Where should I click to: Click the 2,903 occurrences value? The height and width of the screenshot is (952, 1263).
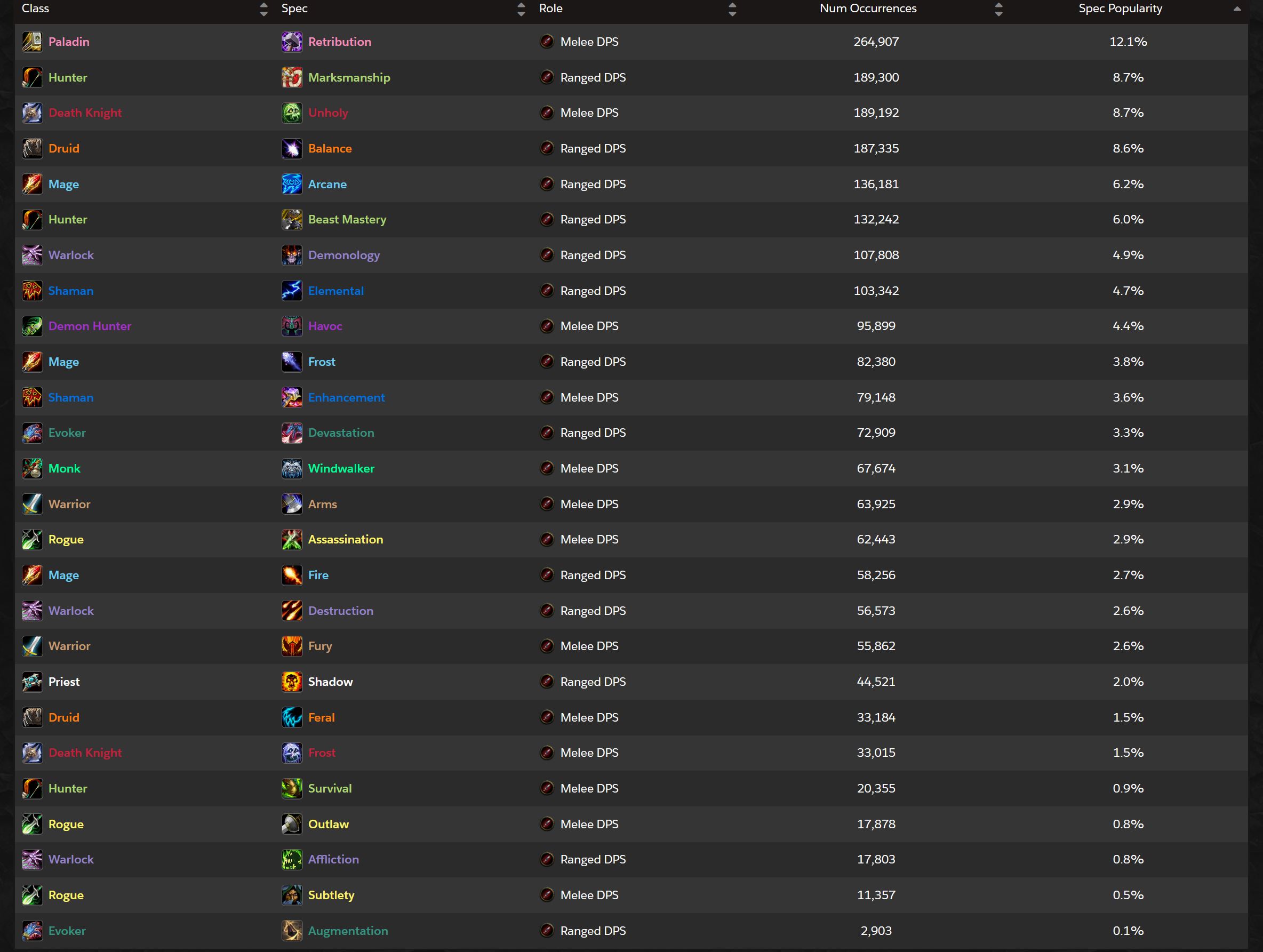click(876, 931)
